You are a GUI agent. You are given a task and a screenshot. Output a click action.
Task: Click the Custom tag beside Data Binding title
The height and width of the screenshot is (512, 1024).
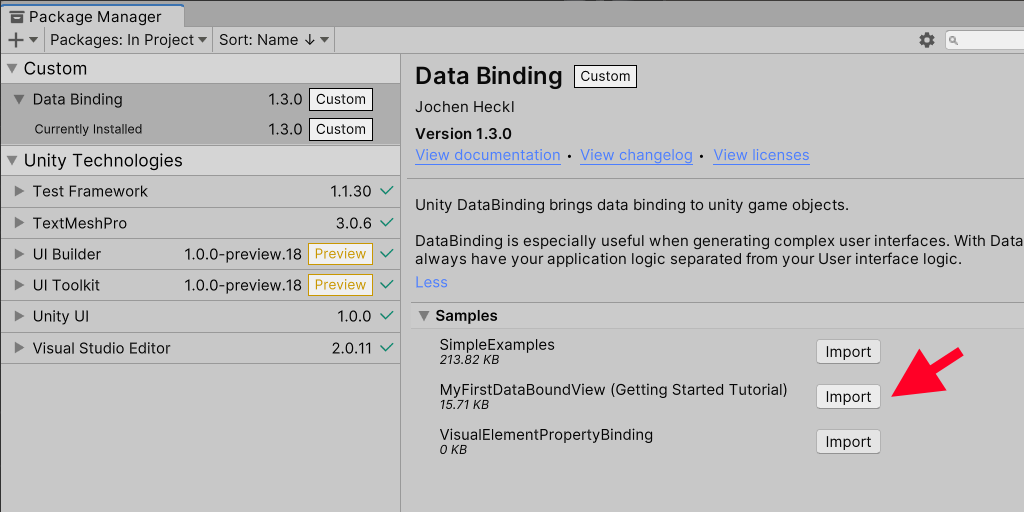pyautogui.click(x=605, y=76)
